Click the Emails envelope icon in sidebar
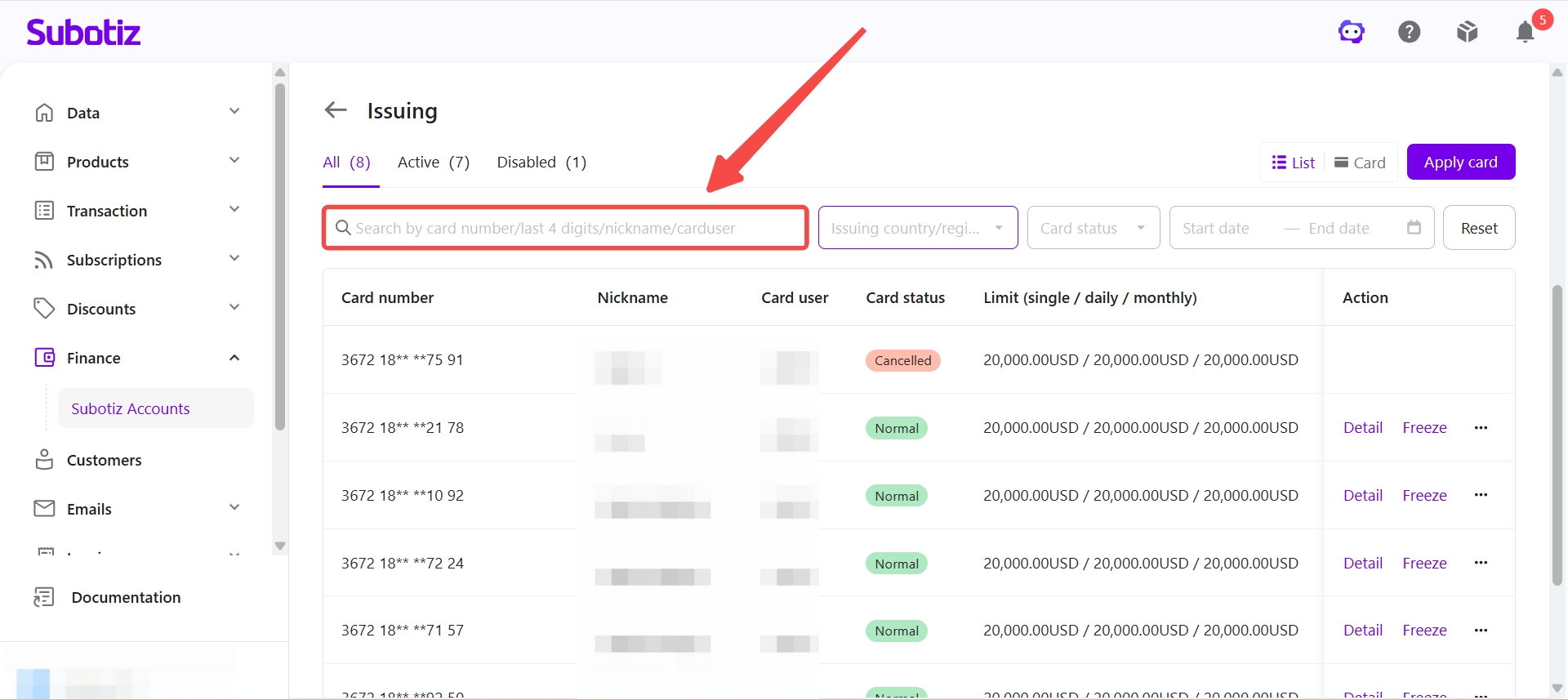Screen dimensions: 1568x700 [x=44, y=509]
